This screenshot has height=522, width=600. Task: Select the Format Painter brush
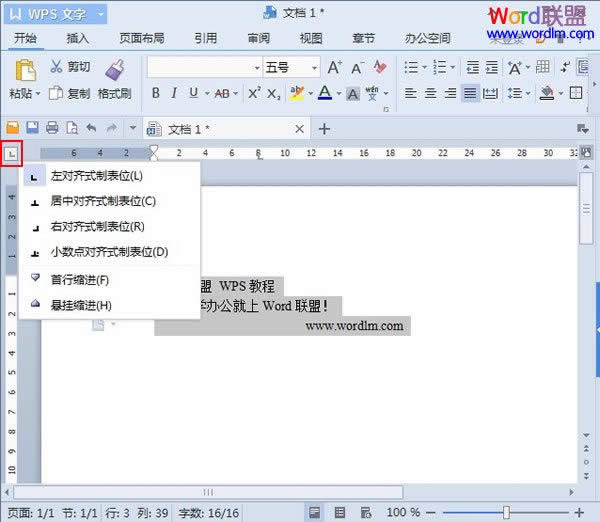pyautogui.click(x=115, y=70)
